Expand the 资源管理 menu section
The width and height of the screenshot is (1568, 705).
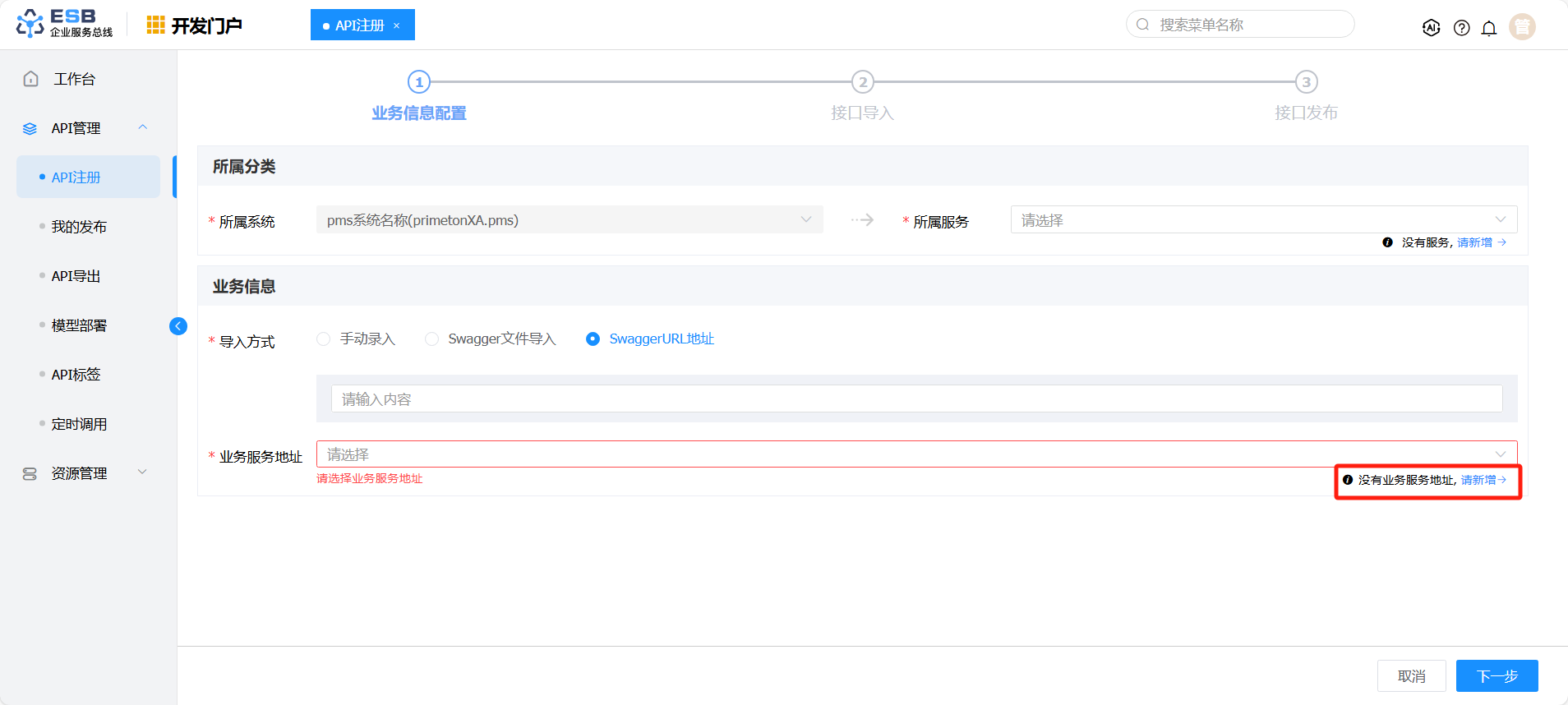80,473
